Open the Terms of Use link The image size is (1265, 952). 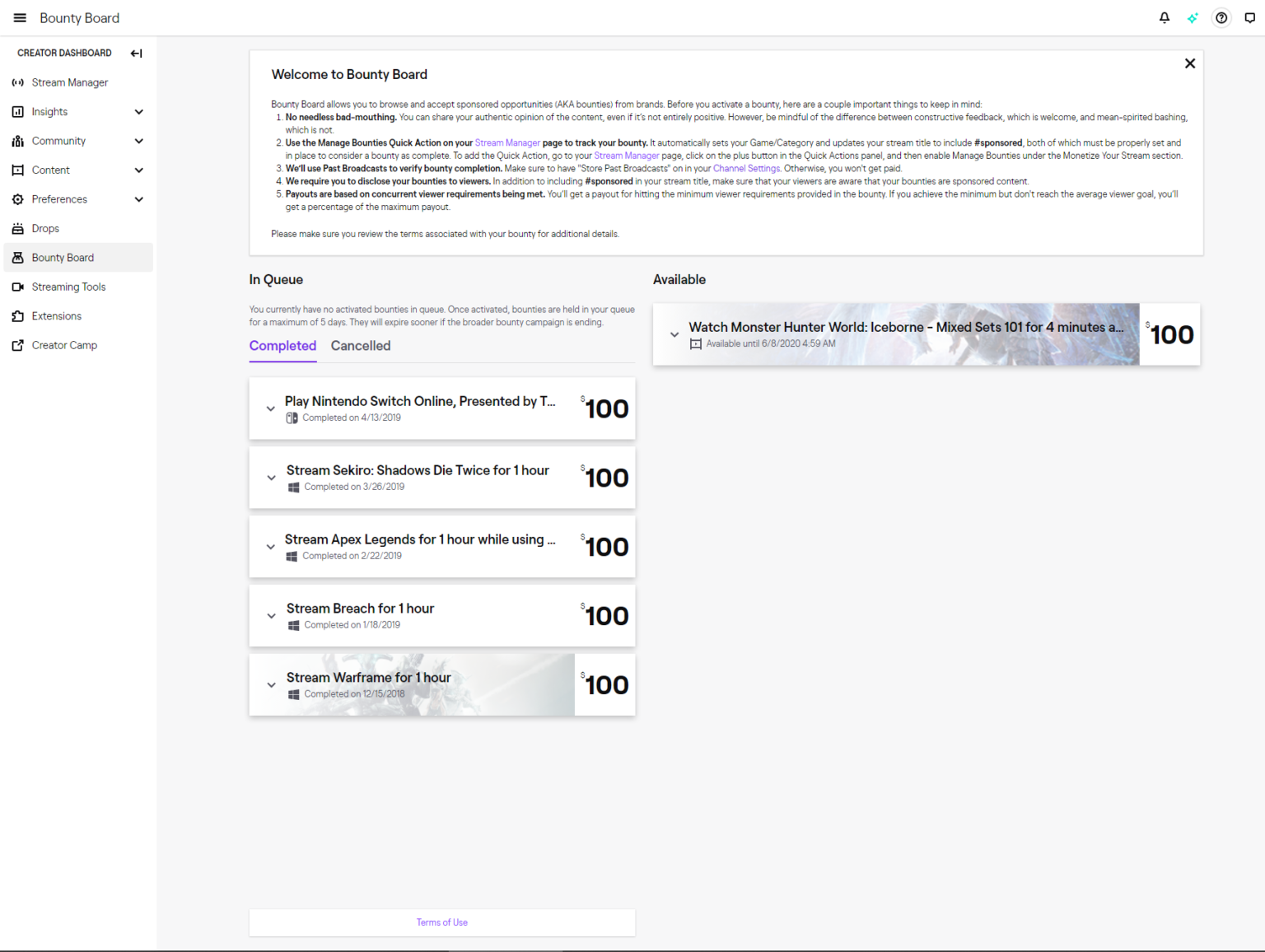(x=441, y=922)
